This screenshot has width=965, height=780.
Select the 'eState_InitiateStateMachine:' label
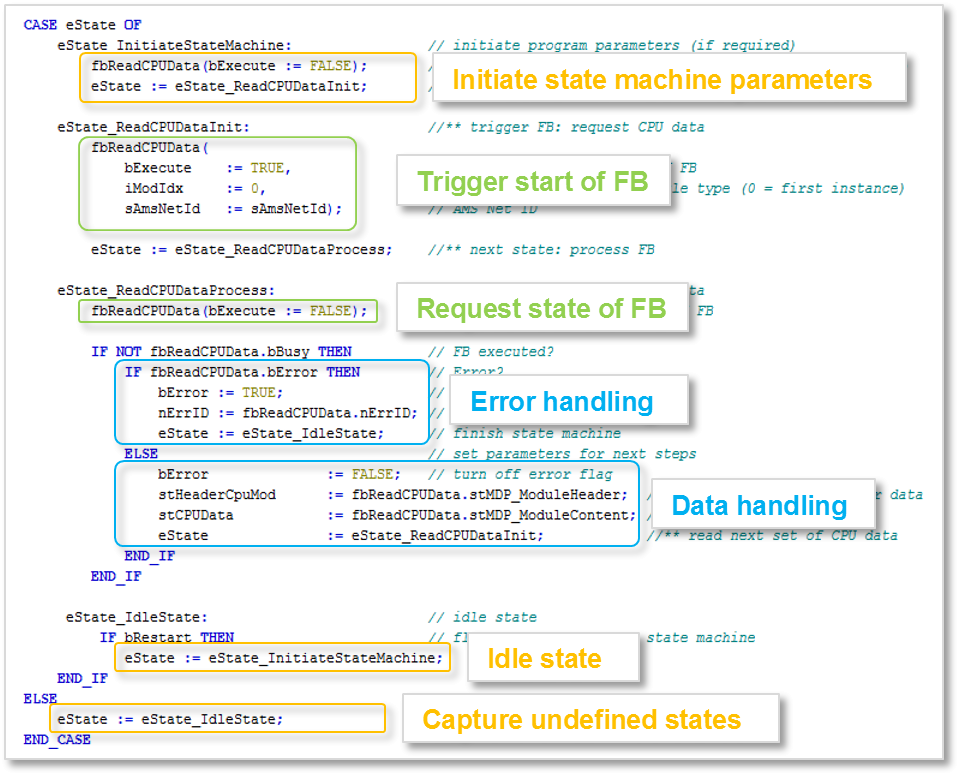pyautogui.click(x=174, y=46)
